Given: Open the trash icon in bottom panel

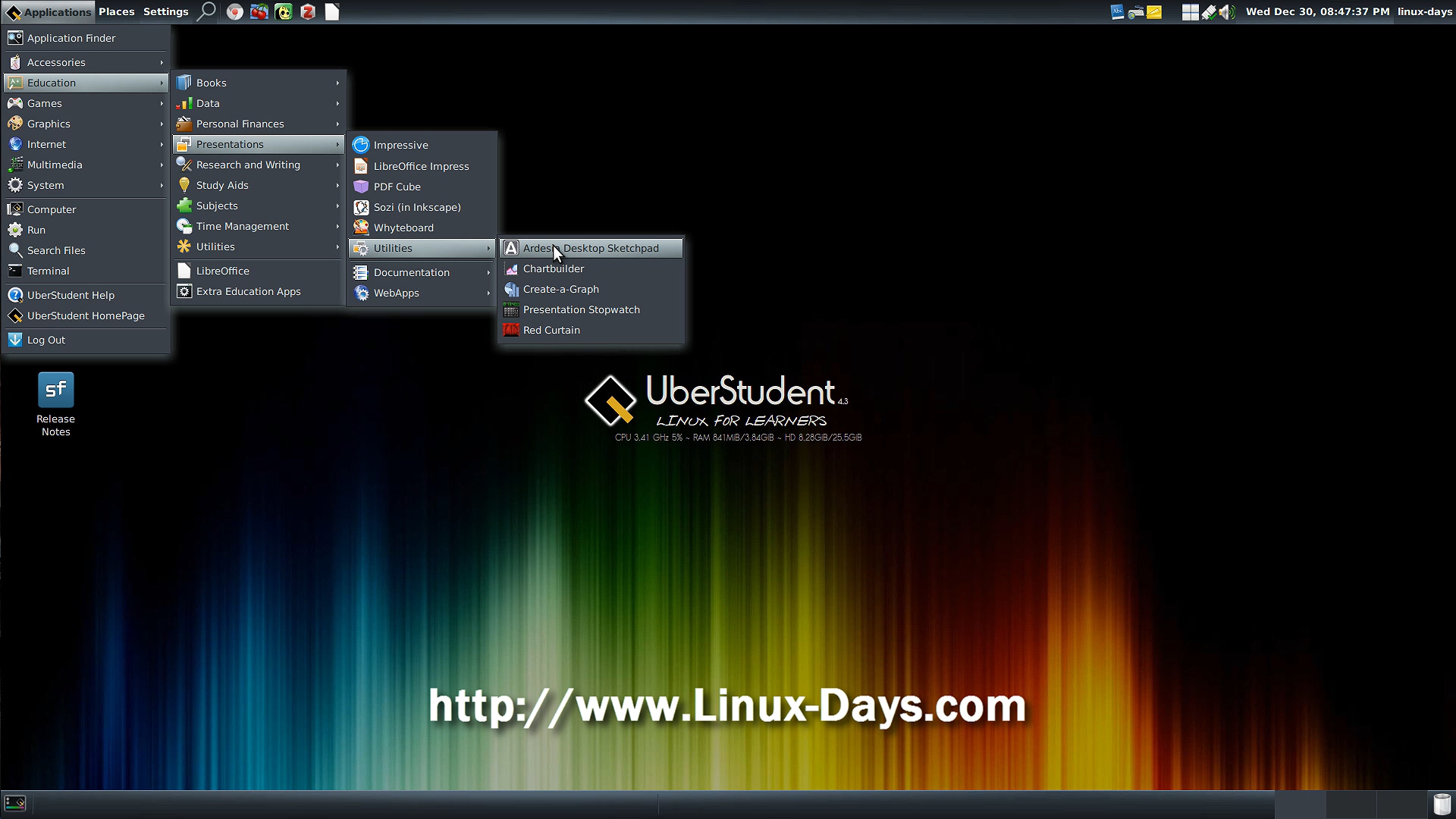Looking at the screenshot, I should coord(1442,803).
